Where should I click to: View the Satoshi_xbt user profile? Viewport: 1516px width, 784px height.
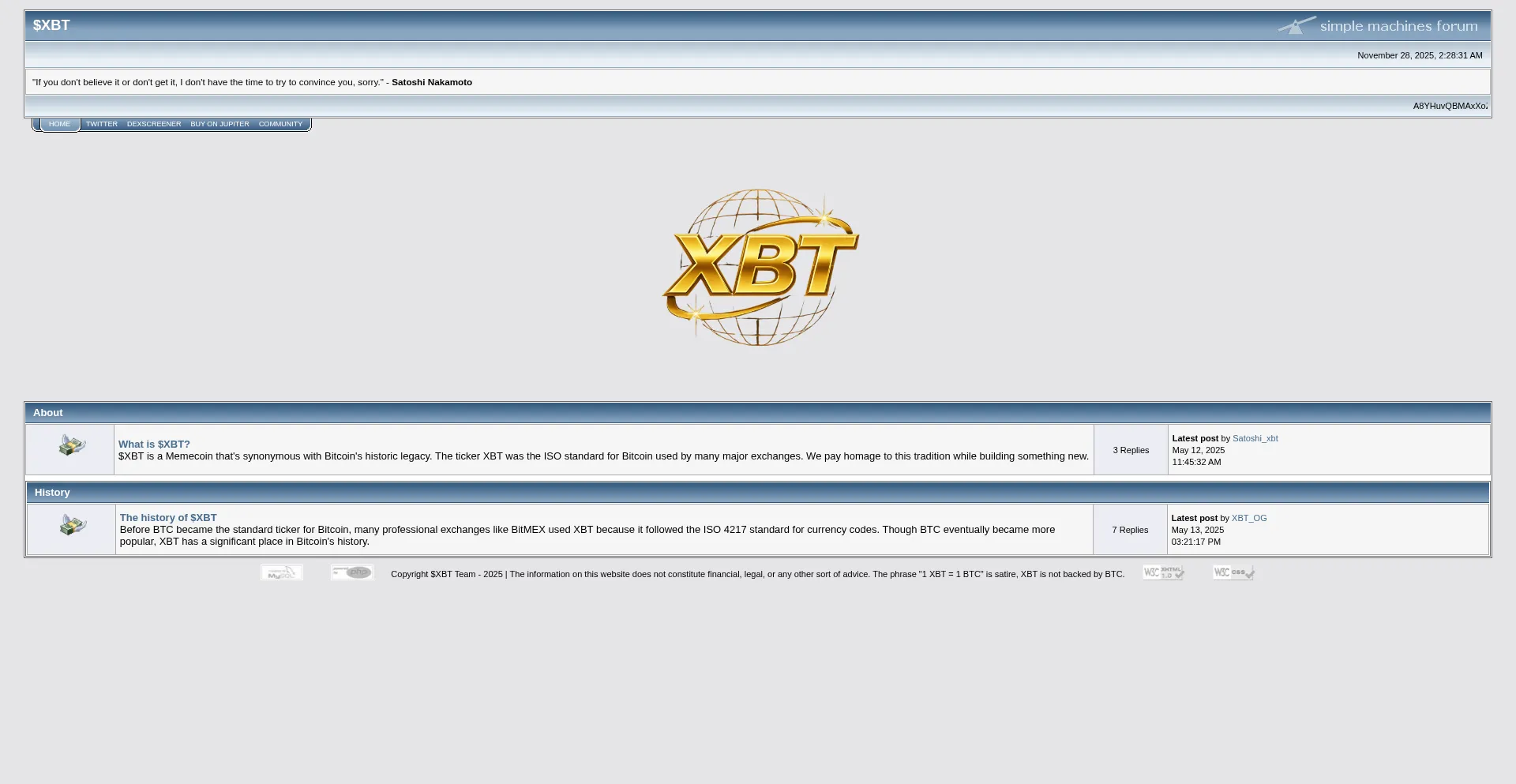pyautogui.click(x=1255, y=439)
